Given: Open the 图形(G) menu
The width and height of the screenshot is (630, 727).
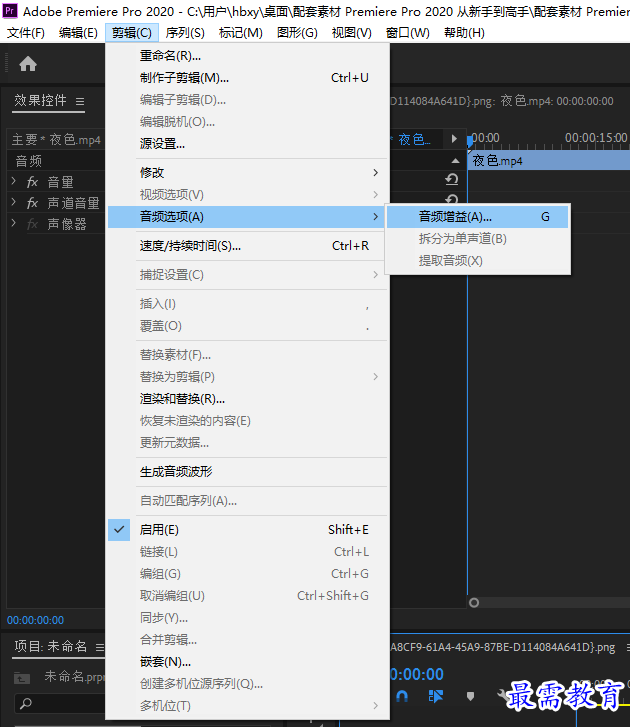Looking at the screenshot, I should click(x=297, y=33).
